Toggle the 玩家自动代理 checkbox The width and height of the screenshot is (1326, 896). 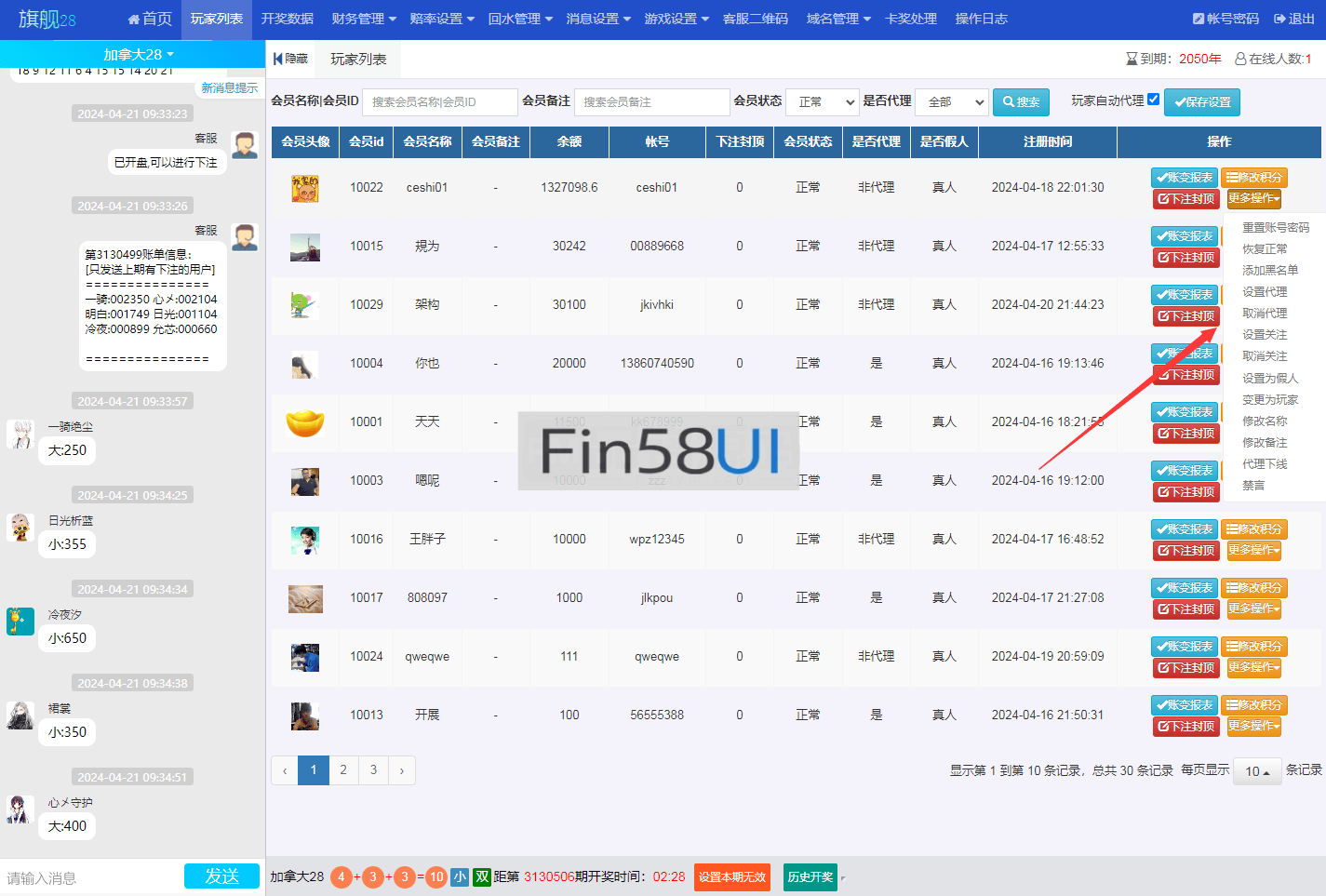point(1154,100)
